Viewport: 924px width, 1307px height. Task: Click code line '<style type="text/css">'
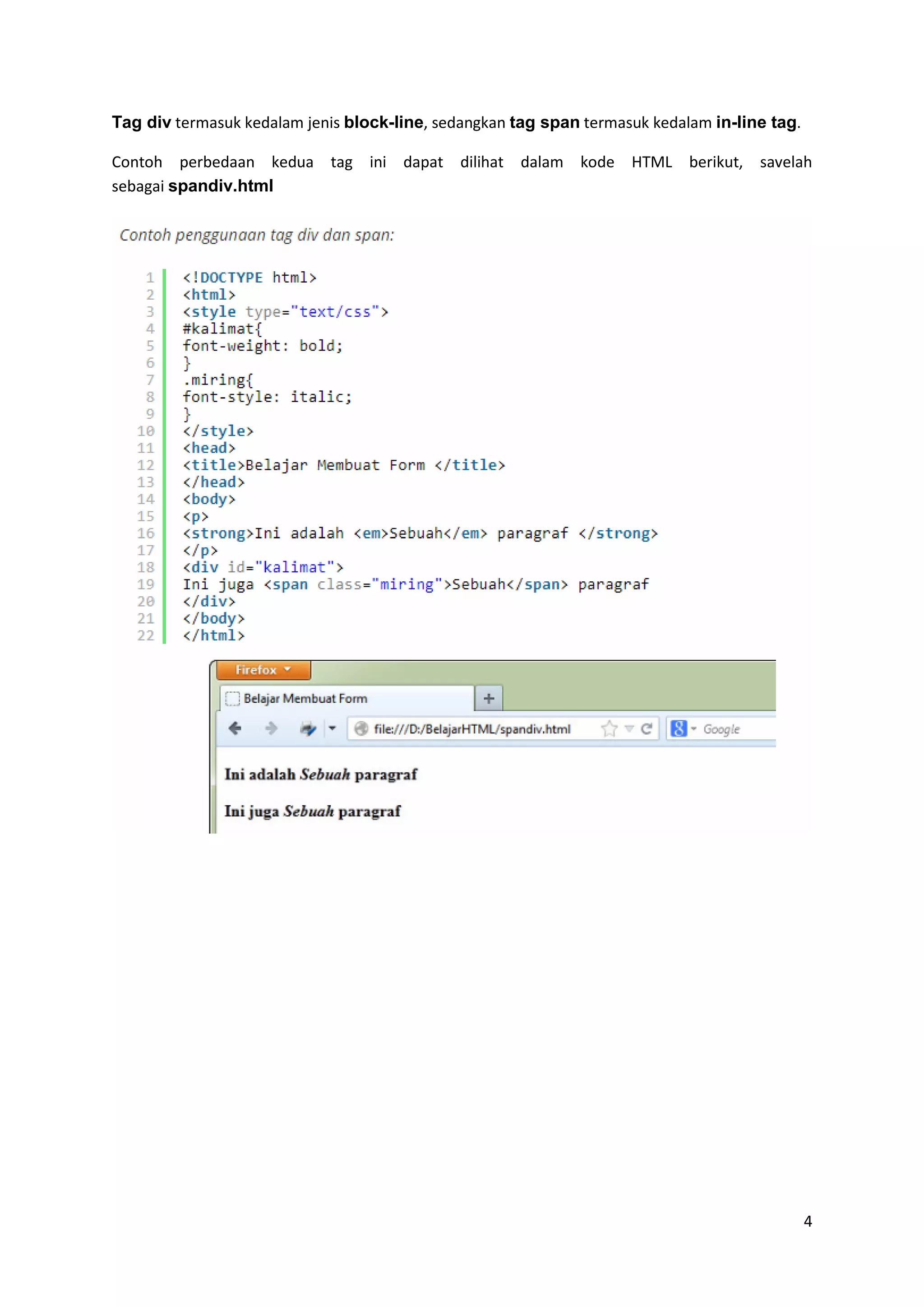(x=285, y=312)
